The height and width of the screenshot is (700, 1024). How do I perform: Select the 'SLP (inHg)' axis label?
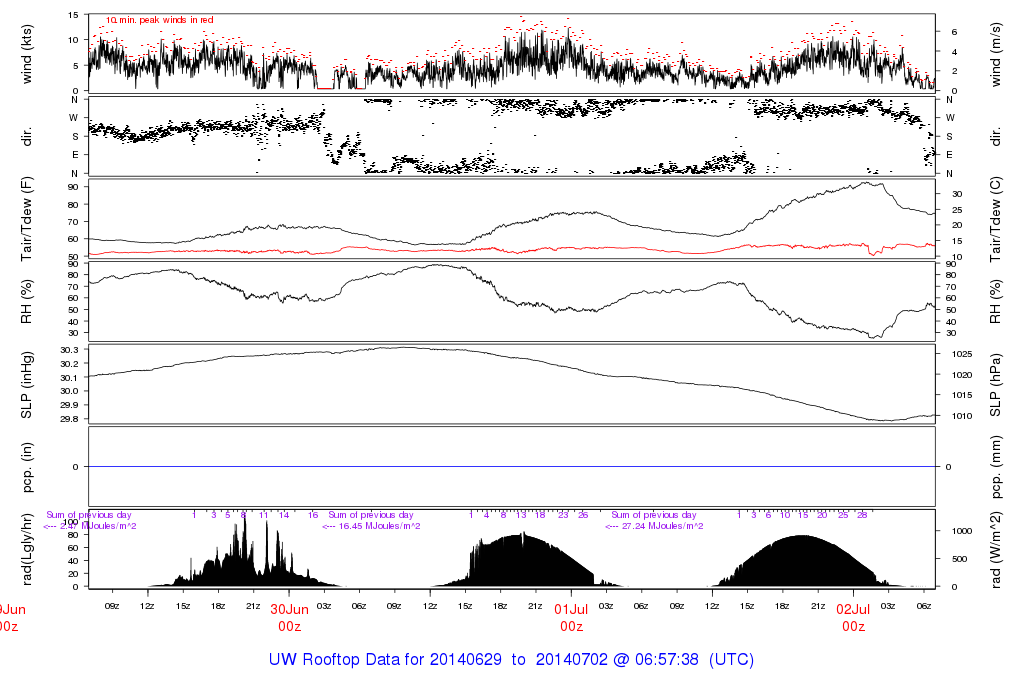(x=27, y=385)
